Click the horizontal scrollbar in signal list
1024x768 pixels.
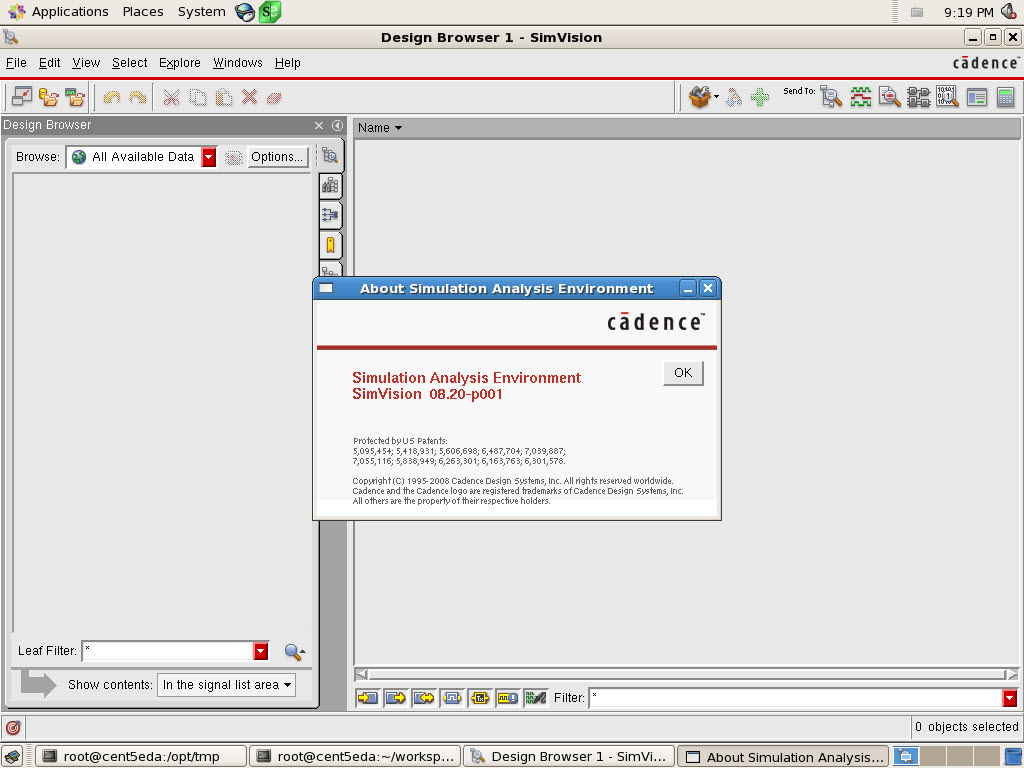686,674
